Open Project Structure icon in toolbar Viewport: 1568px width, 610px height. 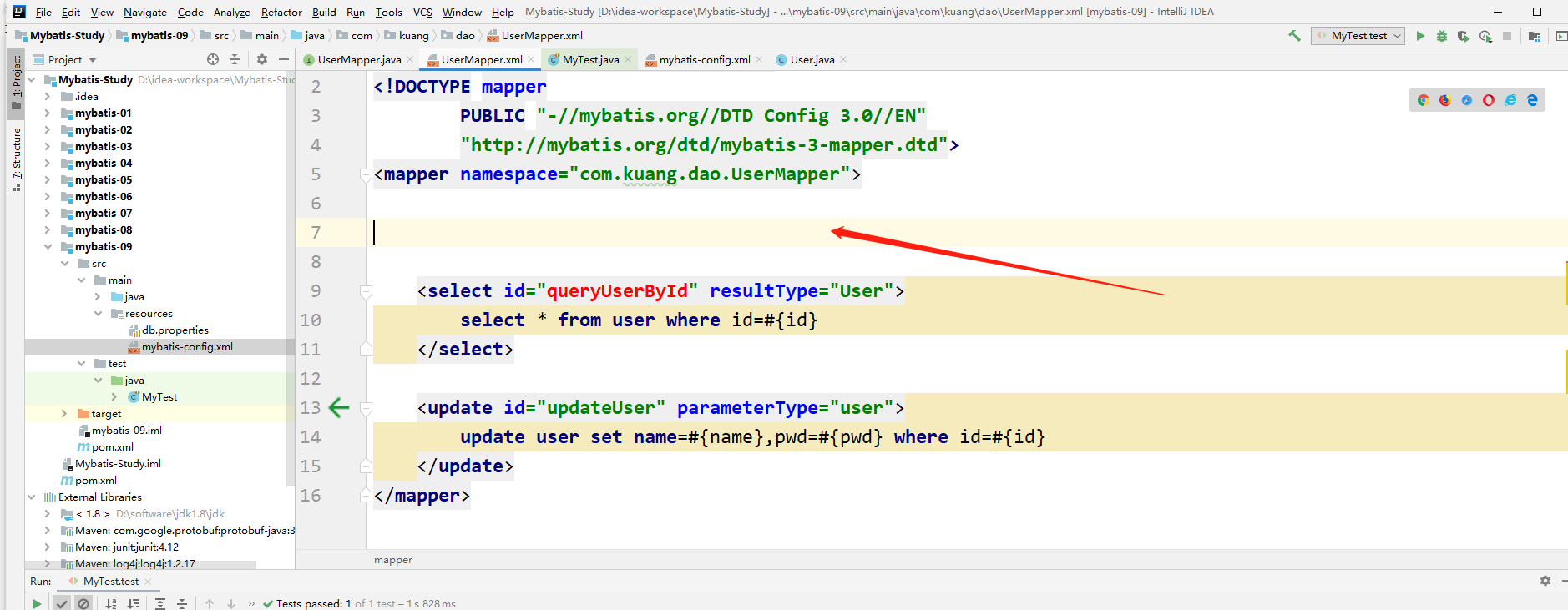pyautogui.click(x=1535, y=36)
